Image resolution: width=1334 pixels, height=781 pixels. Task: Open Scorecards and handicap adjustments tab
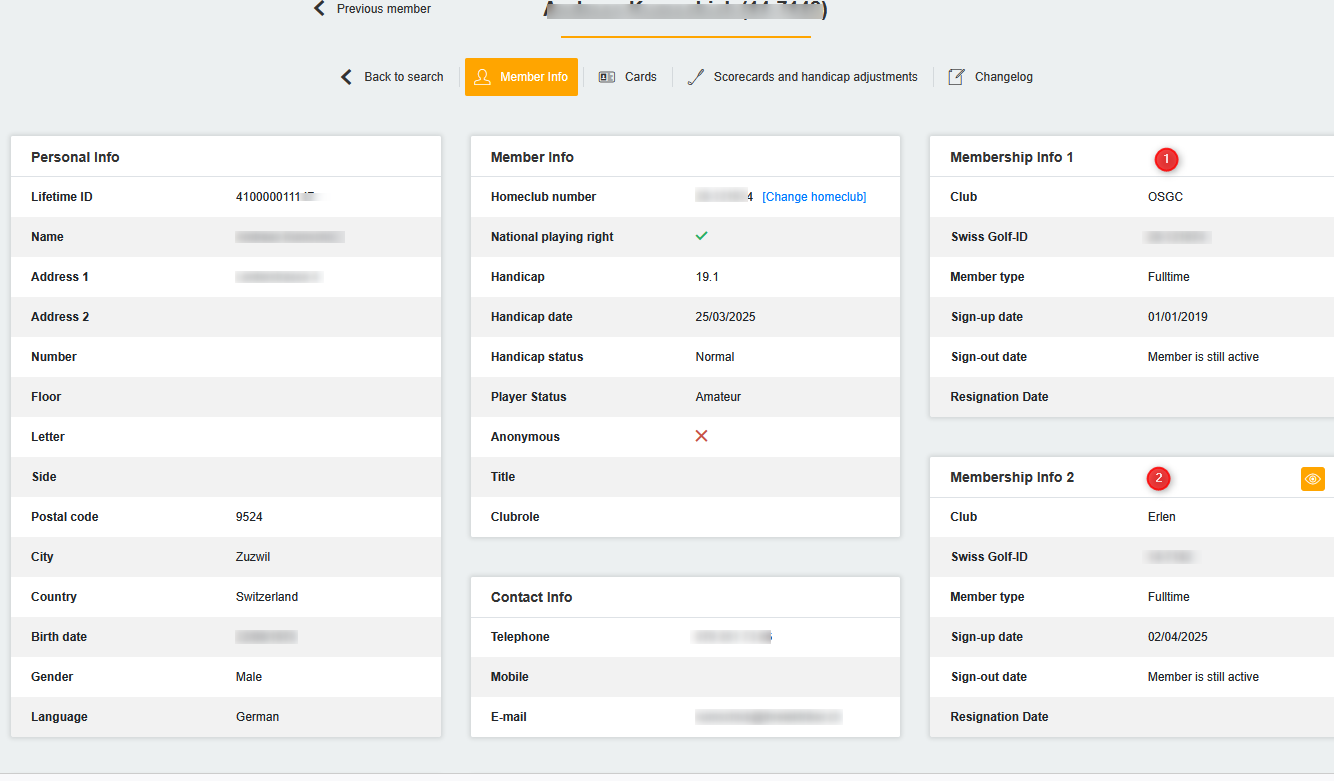815,77
